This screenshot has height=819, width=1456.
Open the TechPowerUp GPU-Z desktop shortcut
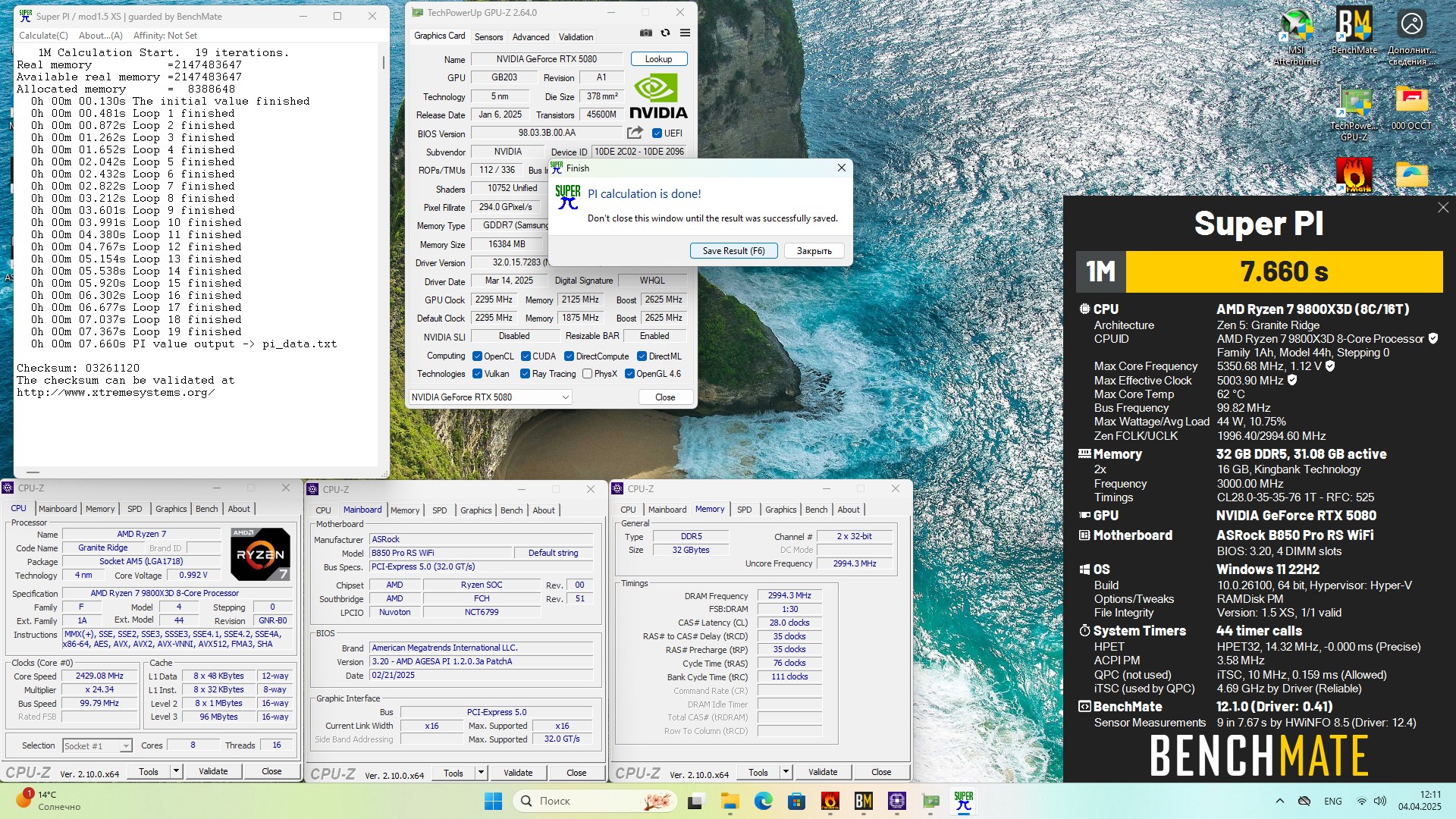[x=1354, y=114]
